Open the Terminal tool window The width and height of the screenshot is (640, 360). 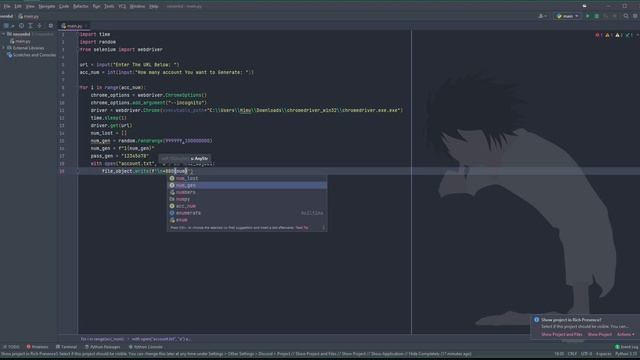click(67, 347)
